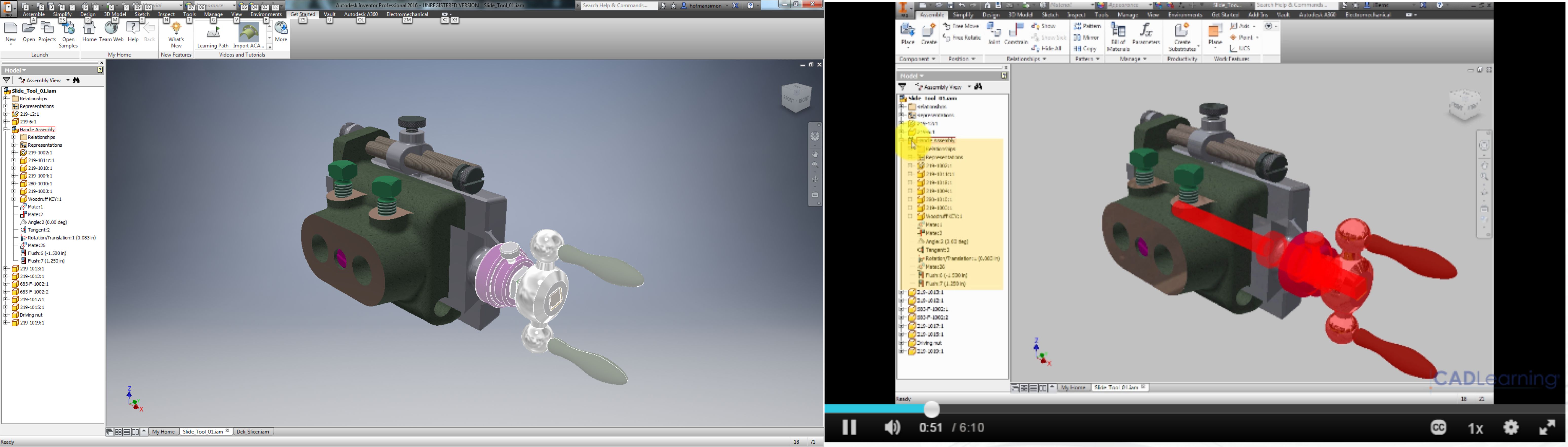1568x447 pixels.
Task: Pause the tutorial video
Action: tap(849, 427)
